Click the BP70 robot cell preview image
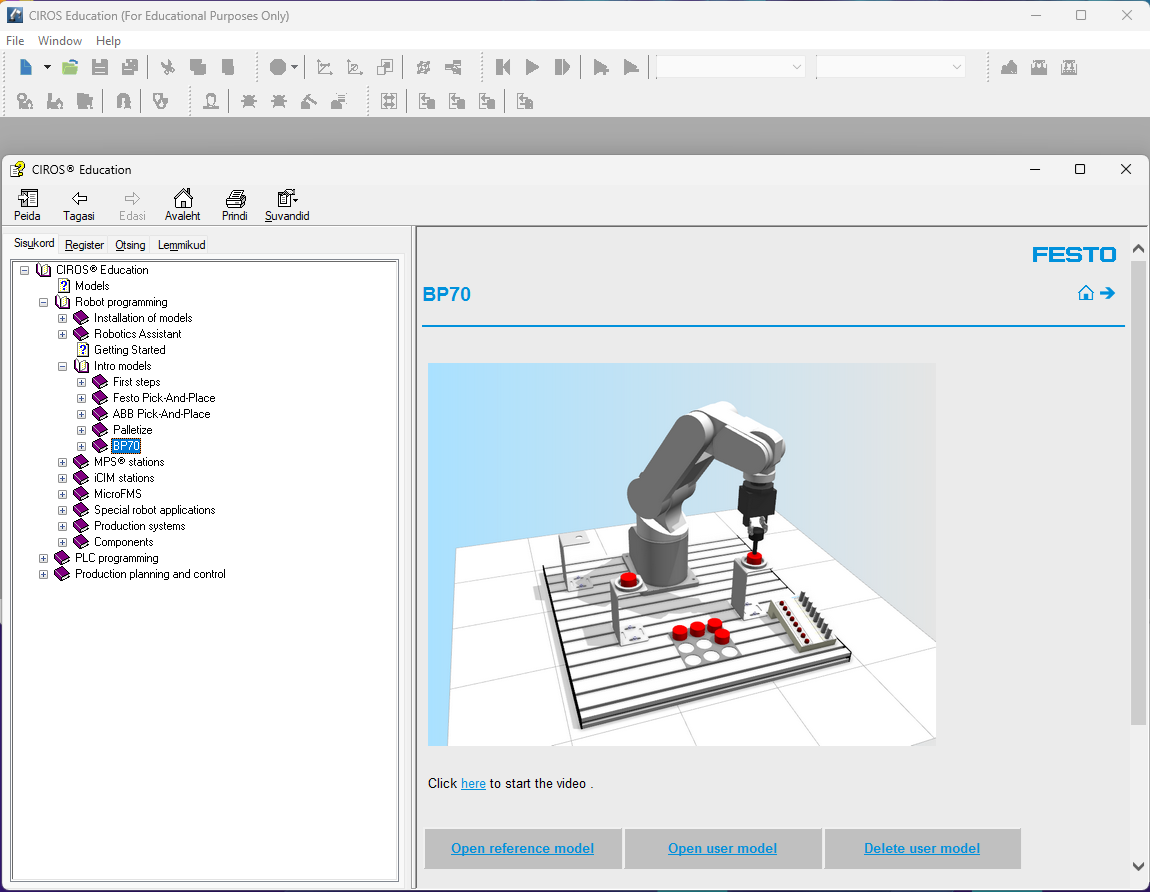The image size is (1150, 892). [681, 555]
